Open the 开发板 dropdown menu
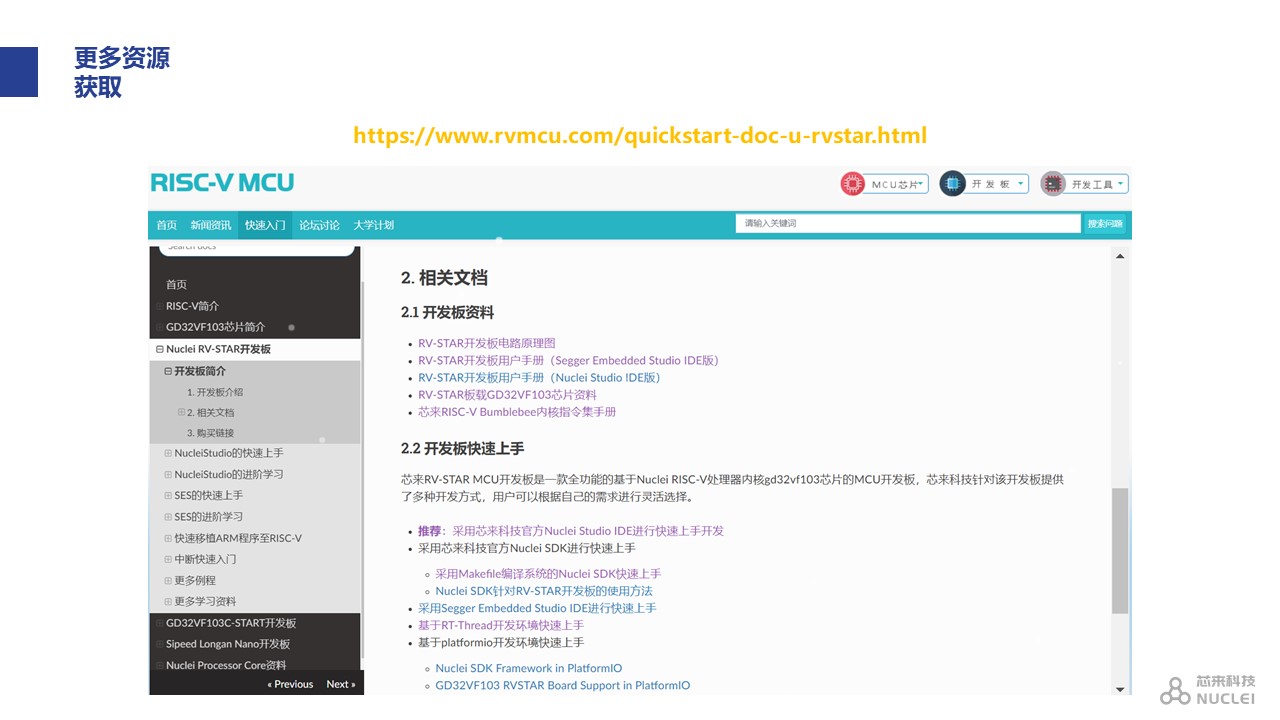 pos(996,184)
